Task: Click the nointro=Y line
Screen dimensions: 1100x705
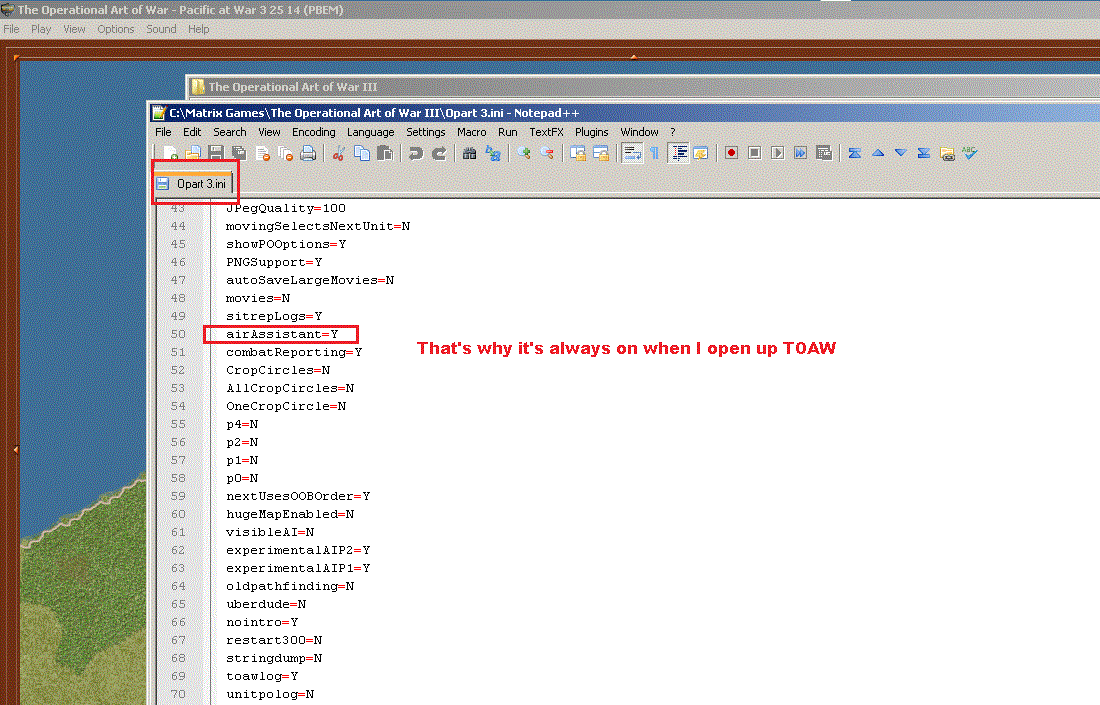Action: tap(262, 622)
